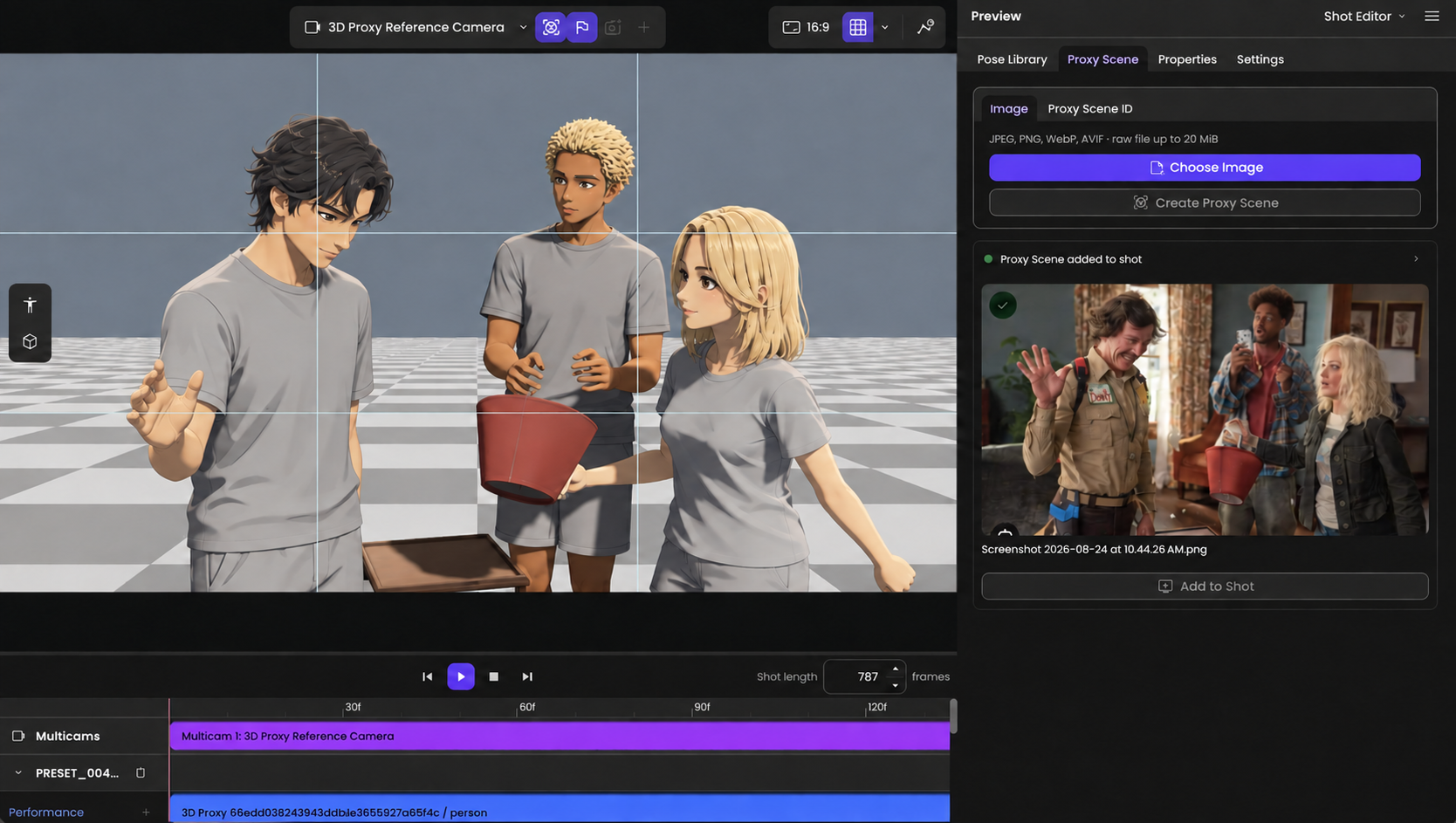The height and width of the screenshot is (823, 1456).
Task: Add a new camera with plus icon
Action: pyautogui.click(x=644, y=27)
